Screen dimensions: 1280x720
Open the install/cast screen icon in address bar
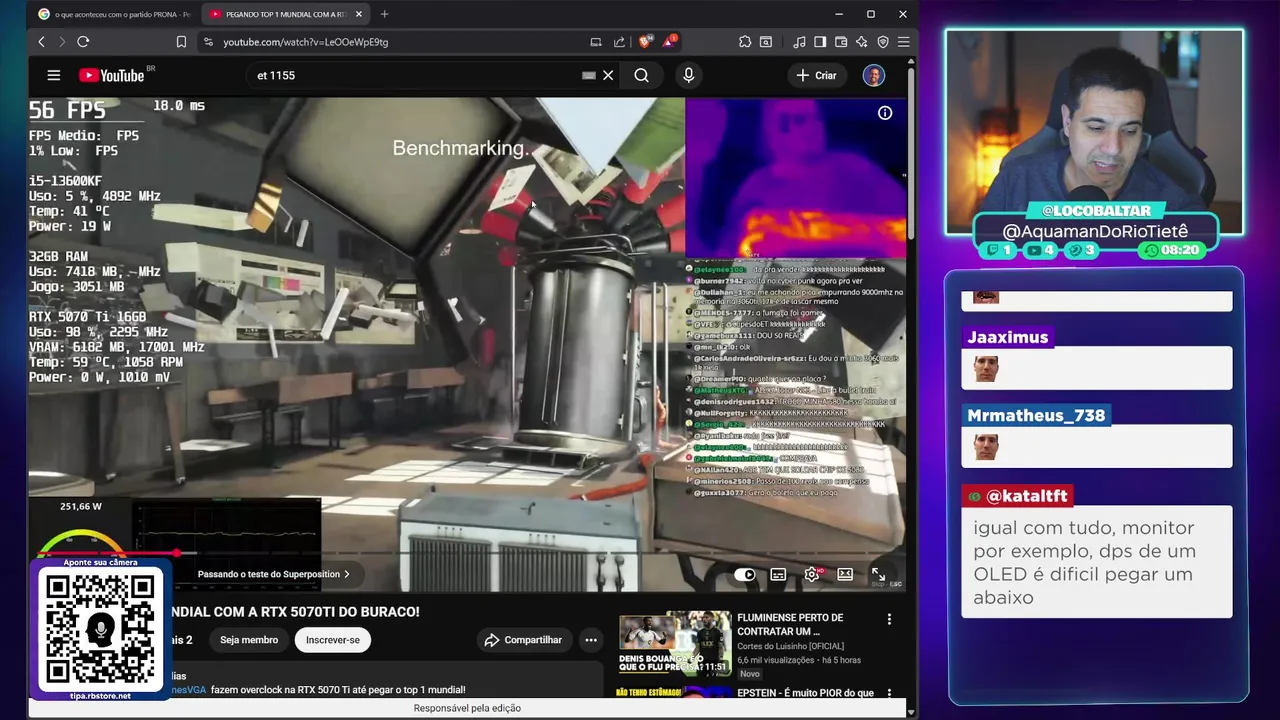coord(596,42)
